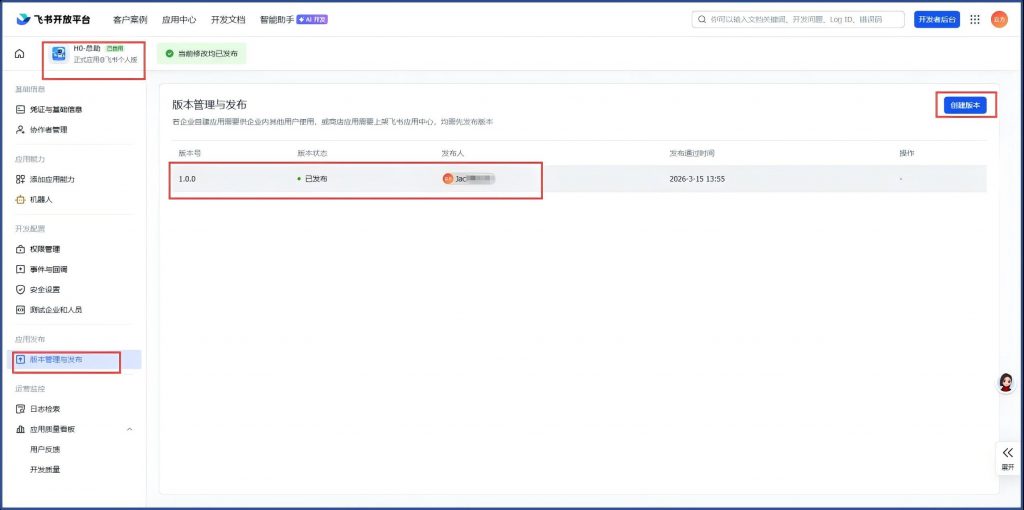Click the 开发者后台 button
The height and width of the screenshot is (510, 1024).
[936, 19]
